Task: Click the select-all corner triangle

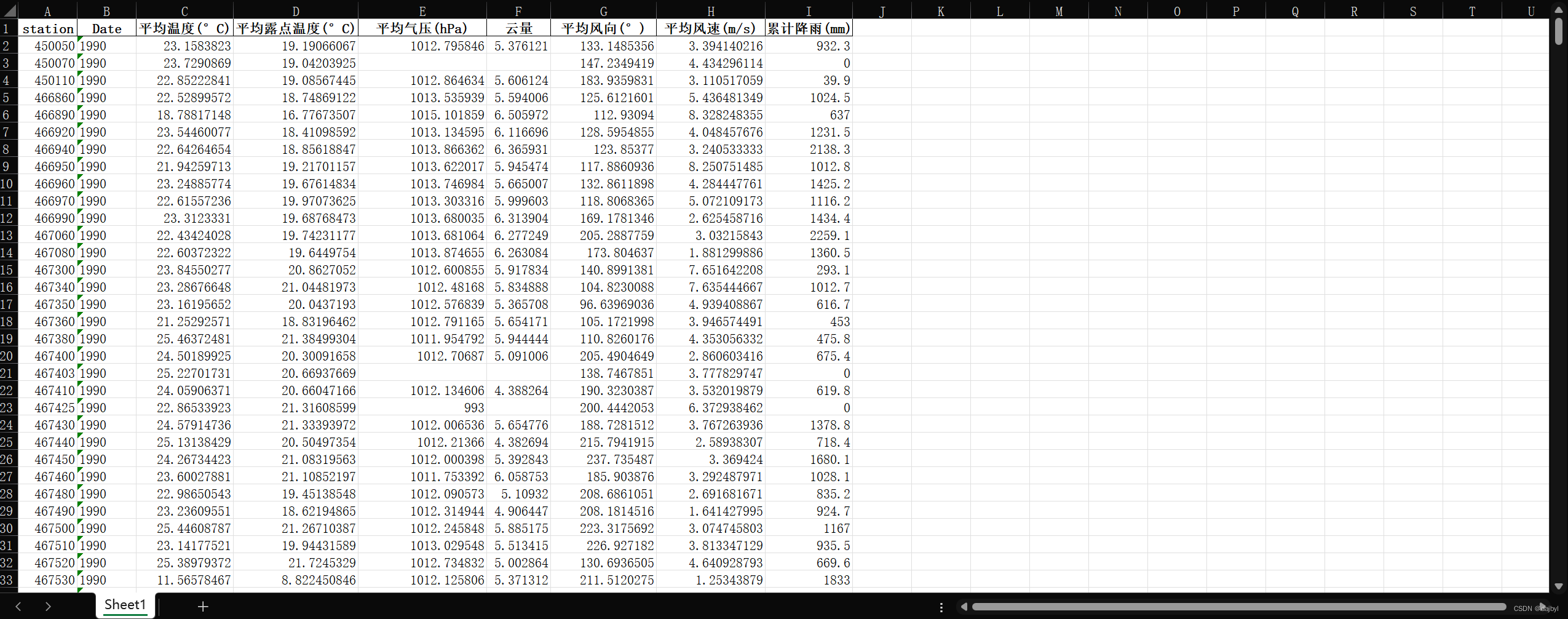Action: (x=9, y=11)
